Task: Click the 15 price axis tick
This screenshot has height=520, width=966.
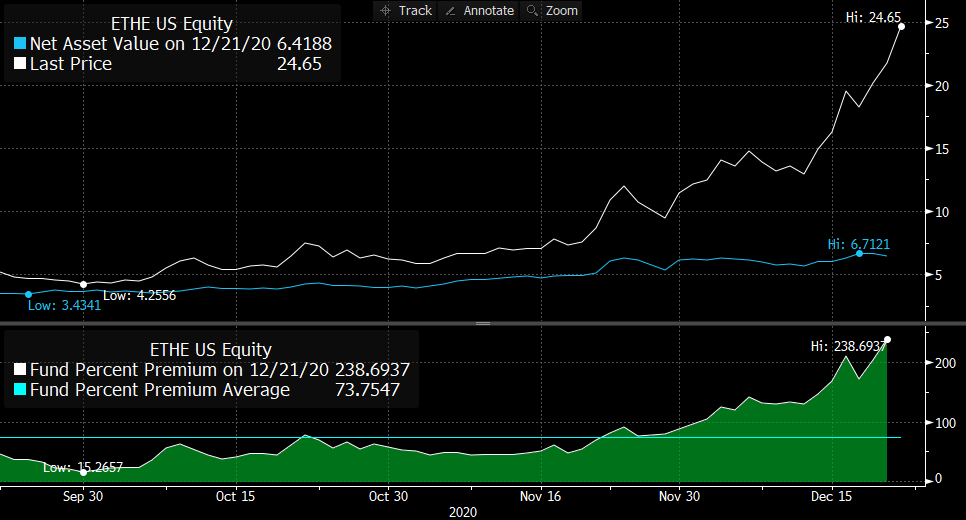Action: pyautogui.click(x=942, y=150)
